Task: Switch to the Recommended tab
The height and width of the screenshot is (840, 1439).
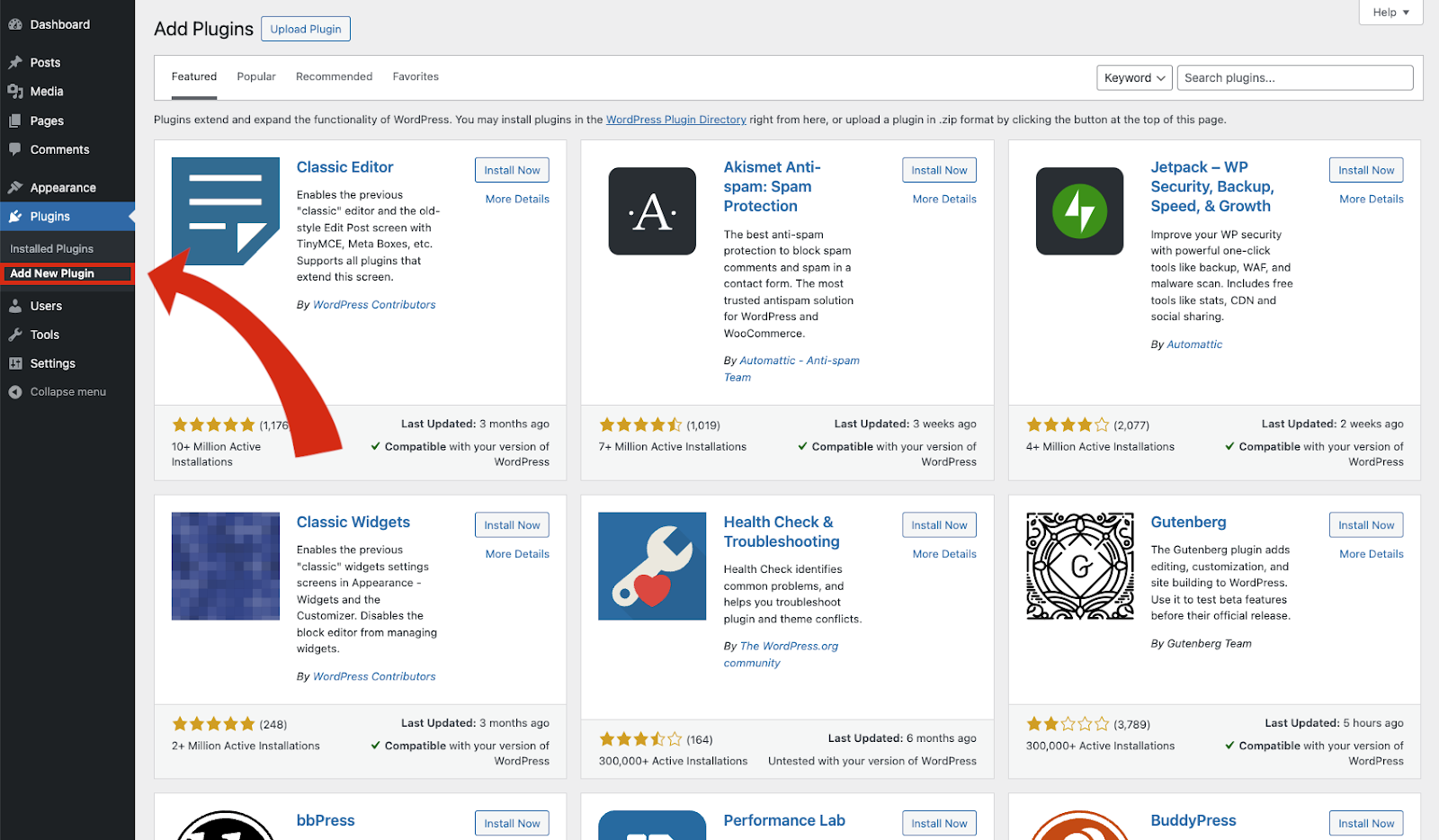Action: coord(334,77)
